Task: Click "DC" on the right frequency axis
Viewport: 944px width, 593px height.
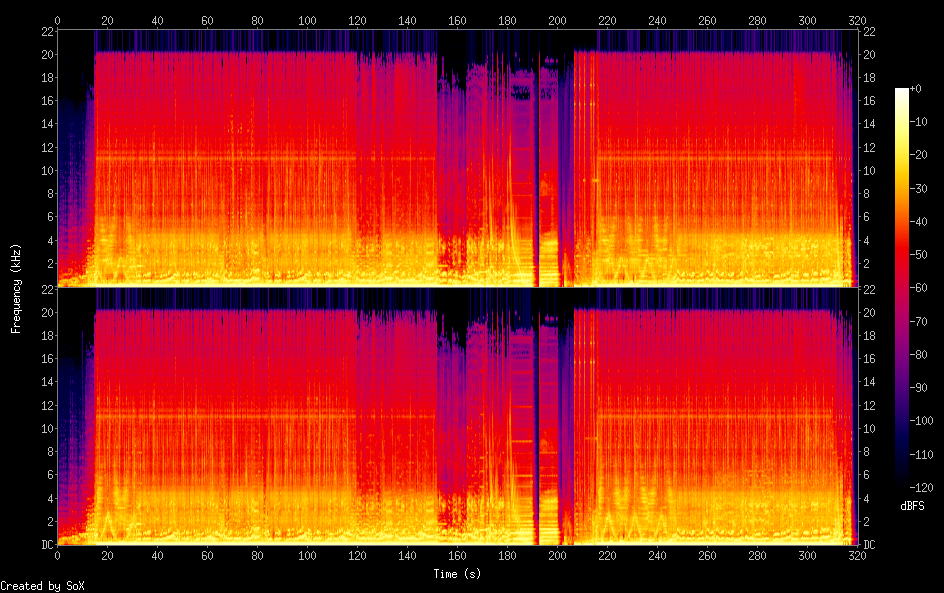Action: tap(869, 545)
